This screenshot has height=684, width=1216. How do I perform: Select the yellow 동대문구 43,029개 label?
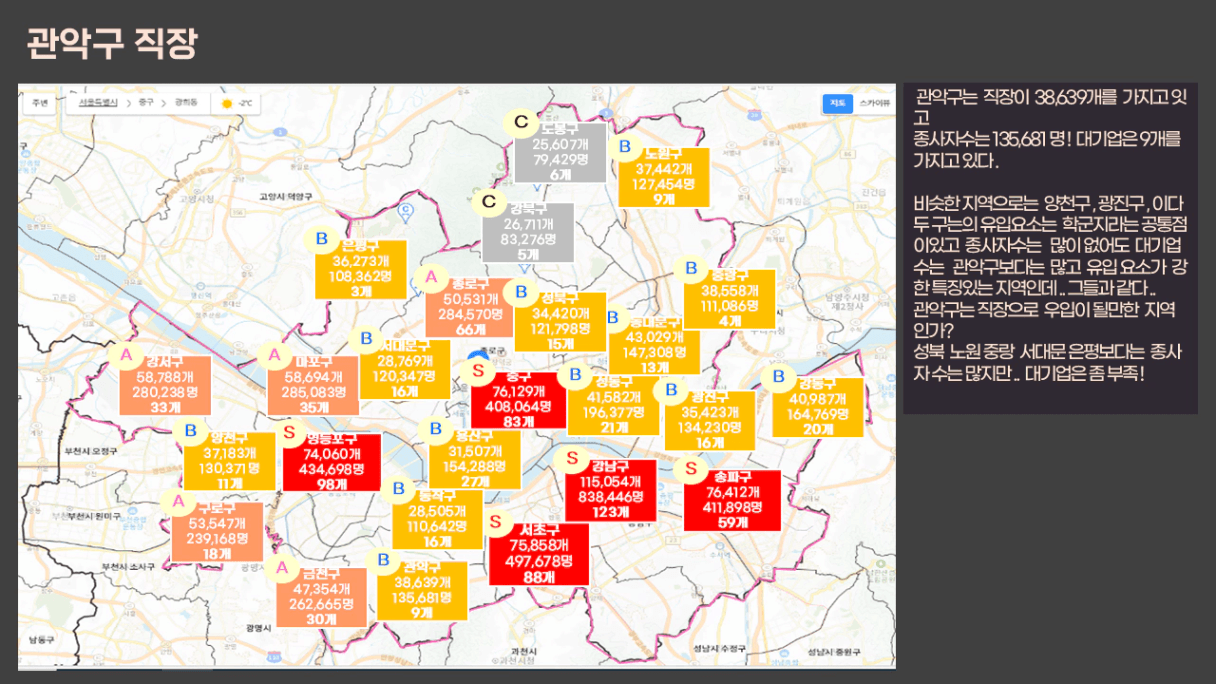pyautogui.click(x=655, y=345)
